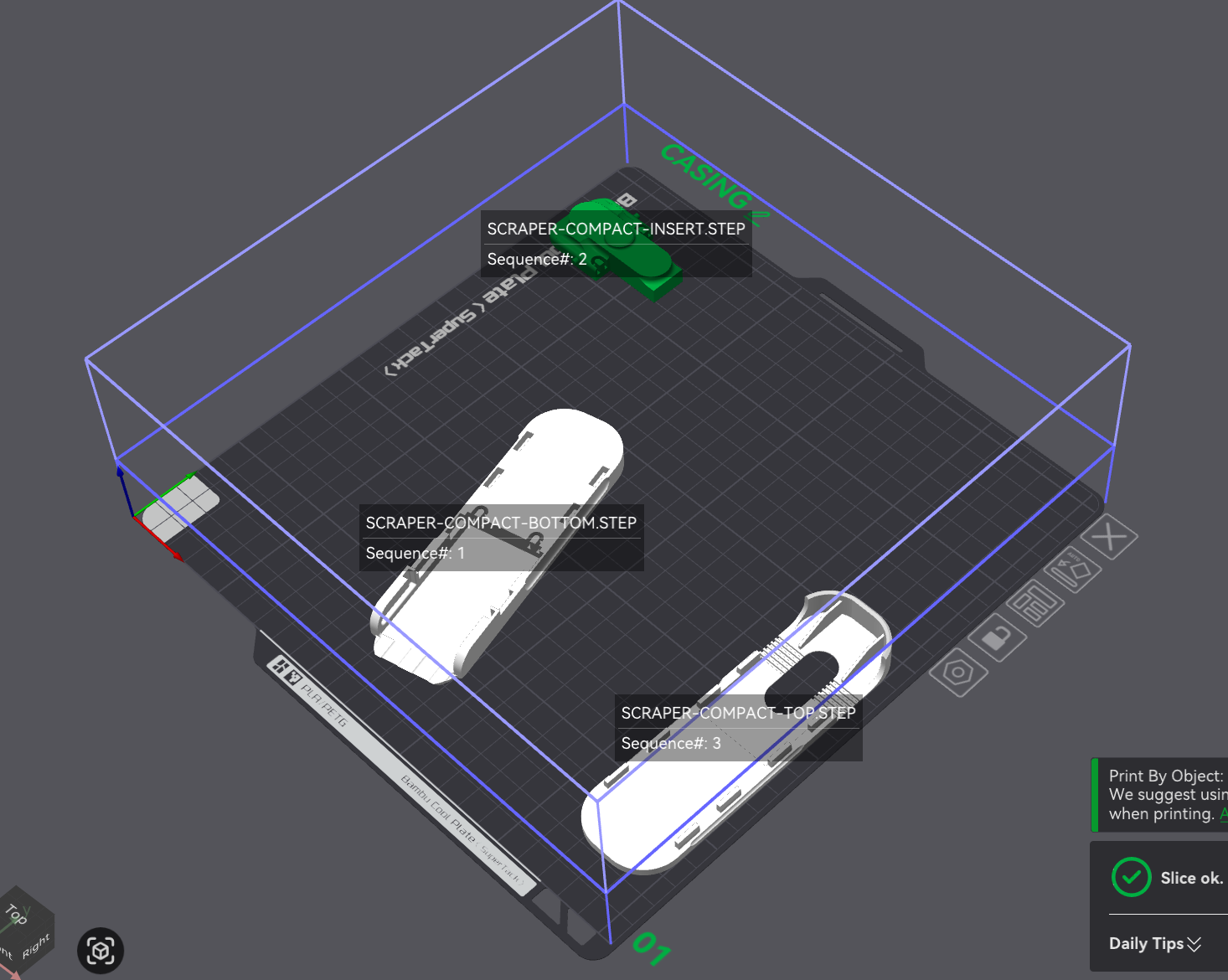The width and height of the screenshot is (1228, 980).
Task: Click the Sequence#: 1 text
Action: [x=415, y=553]
